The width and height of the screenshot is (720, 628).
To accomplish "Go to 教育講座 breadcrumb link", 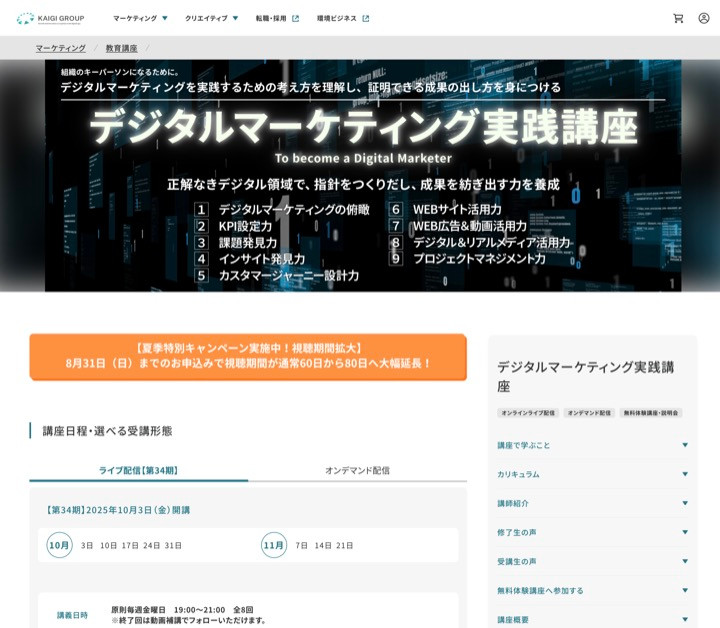I will pyautogui.click(x=122, y=48).
